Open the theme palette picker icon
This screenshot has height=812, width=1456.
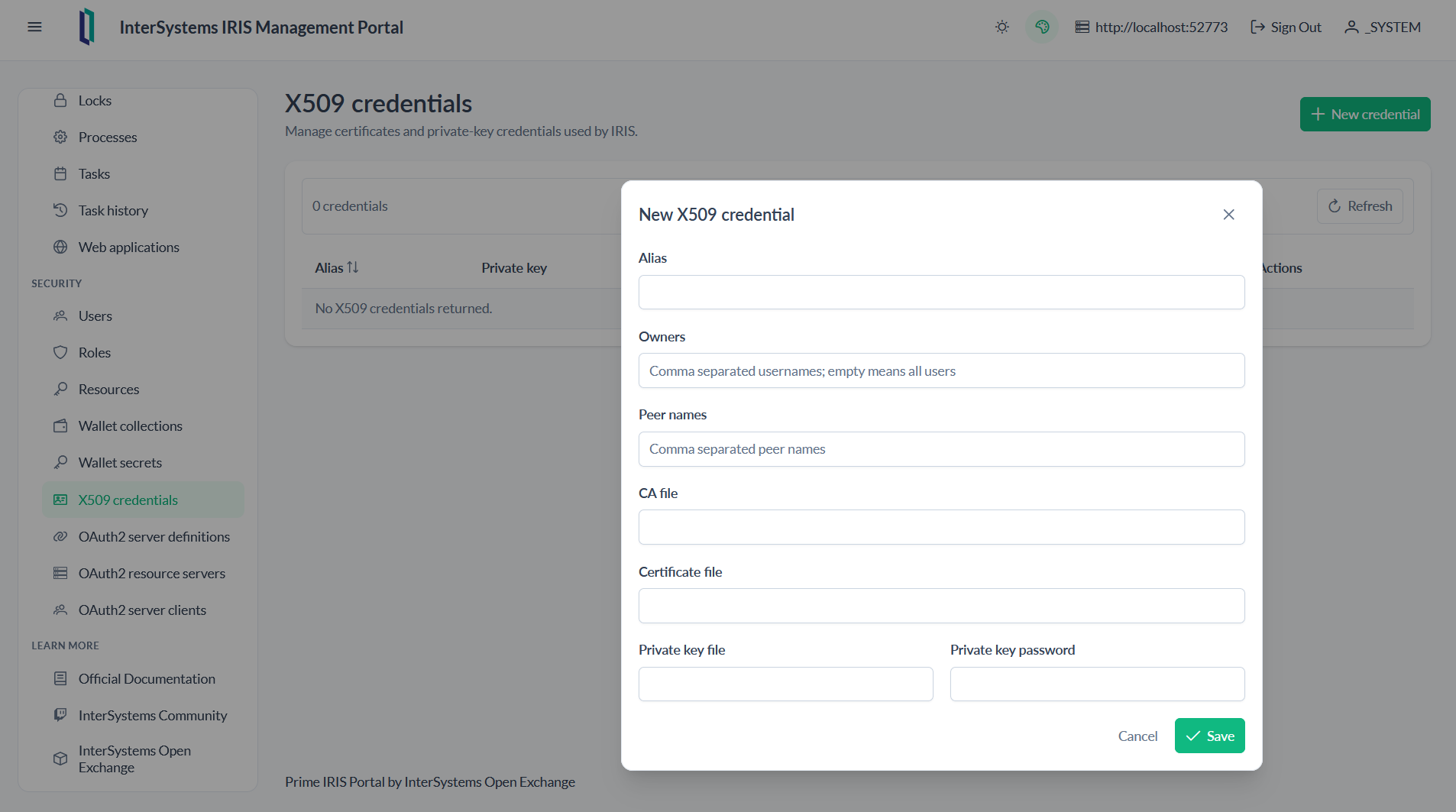(1042, 27)
